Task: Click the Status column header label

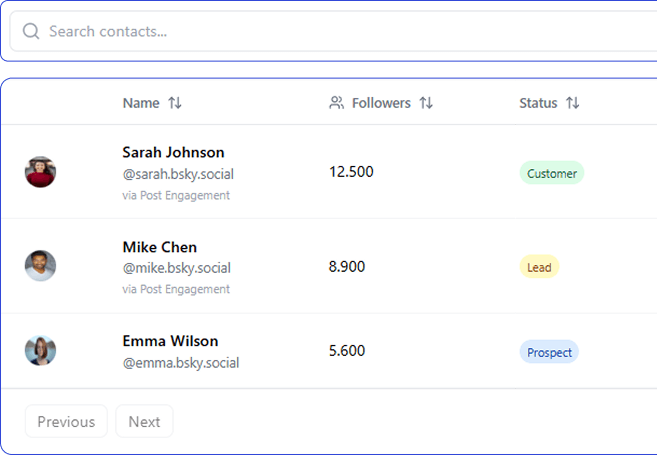Action: (x=538, y=103)
